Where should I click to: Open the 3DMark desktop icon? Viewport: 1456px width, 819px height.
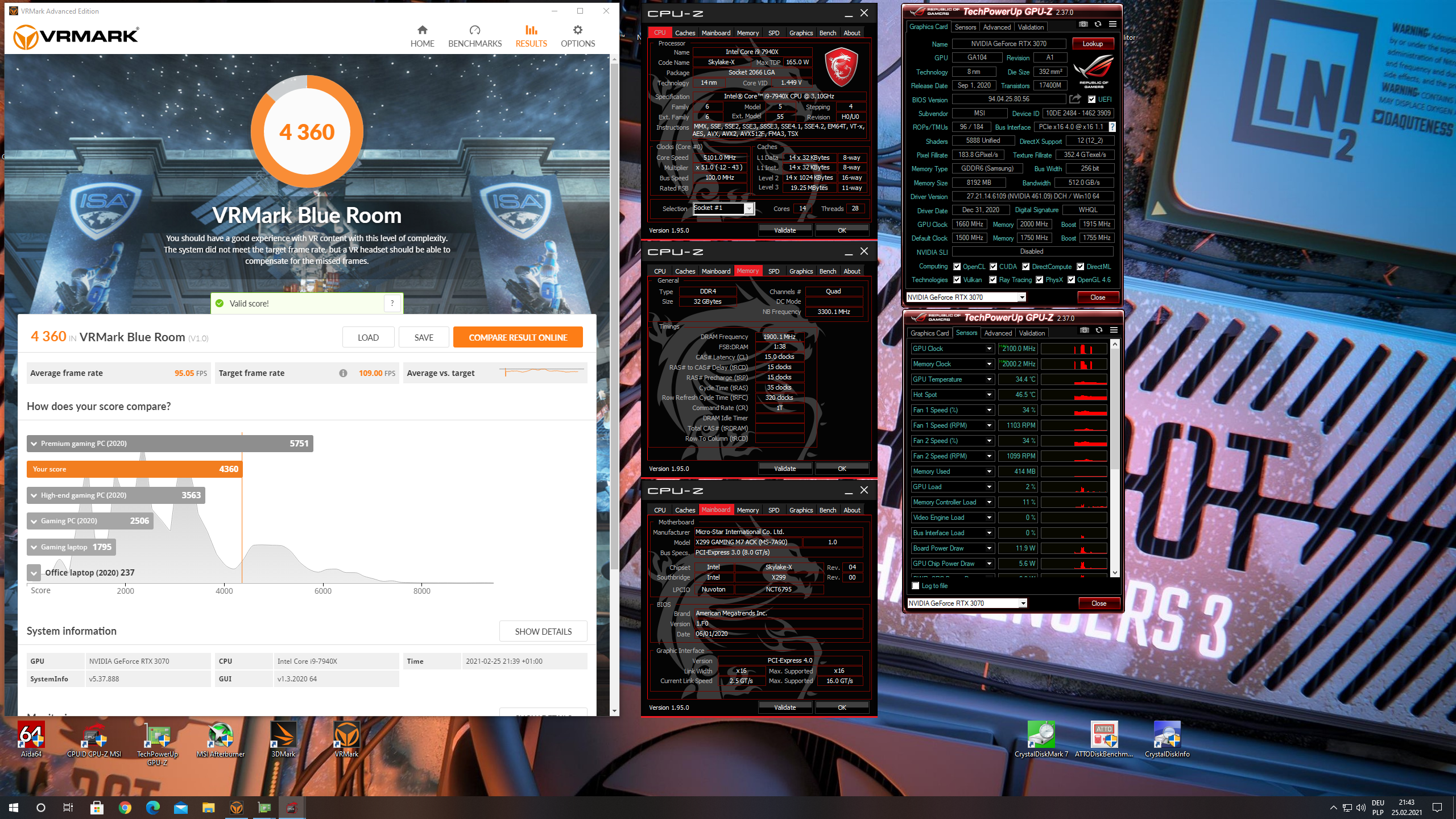[x=283, y=739]
